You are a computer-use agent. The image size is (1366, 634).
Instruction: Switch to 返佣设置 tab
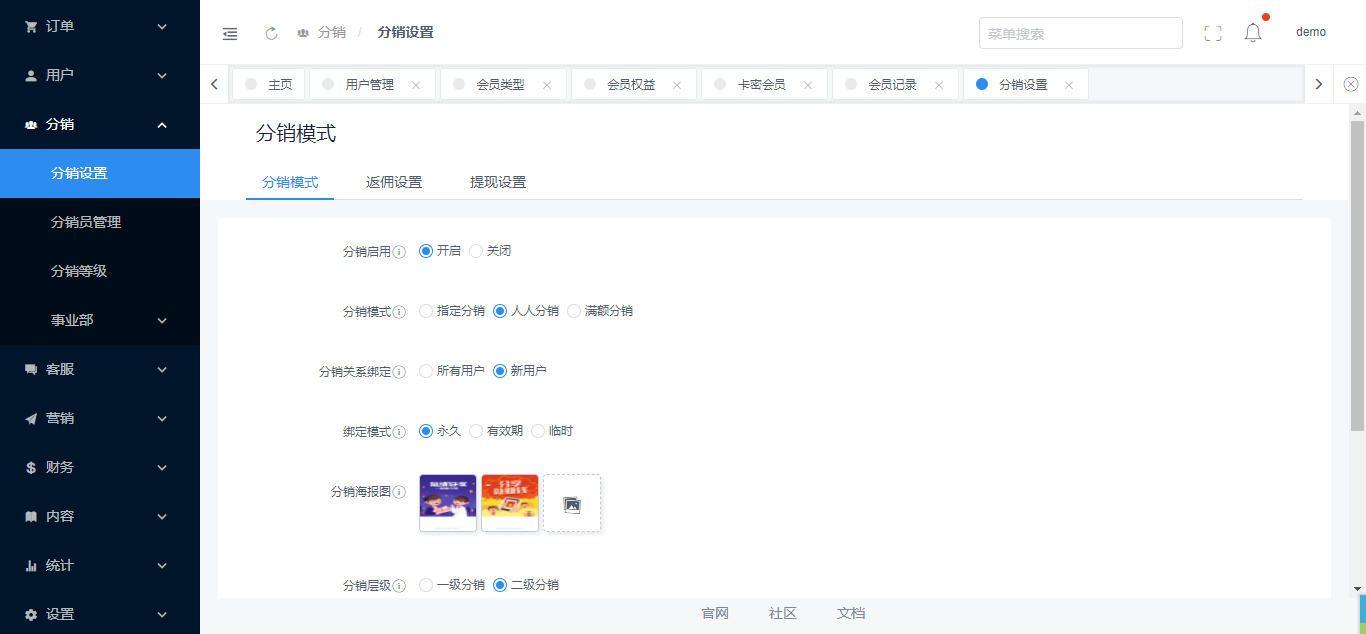pyautogui.click(x=394, y=182)
